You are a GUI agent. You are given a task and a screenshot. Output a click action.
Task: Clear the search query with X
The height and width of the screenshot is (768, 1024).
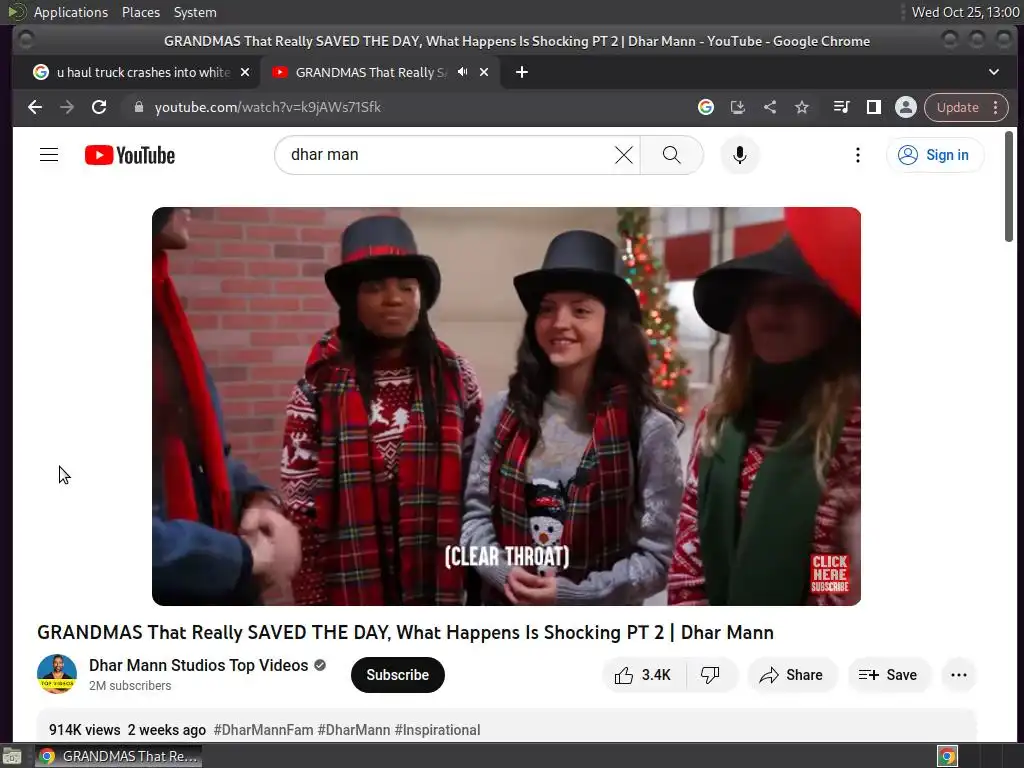[624, 155]
